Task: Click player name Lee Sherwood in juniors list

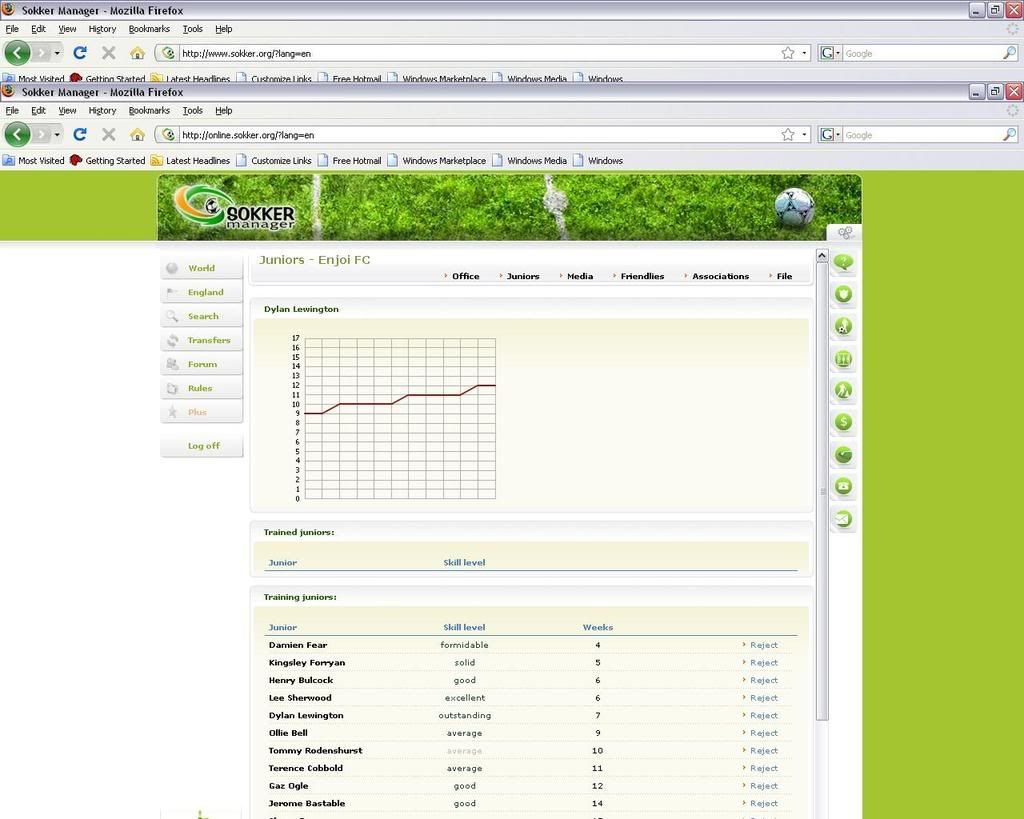Action: (300, 698)
